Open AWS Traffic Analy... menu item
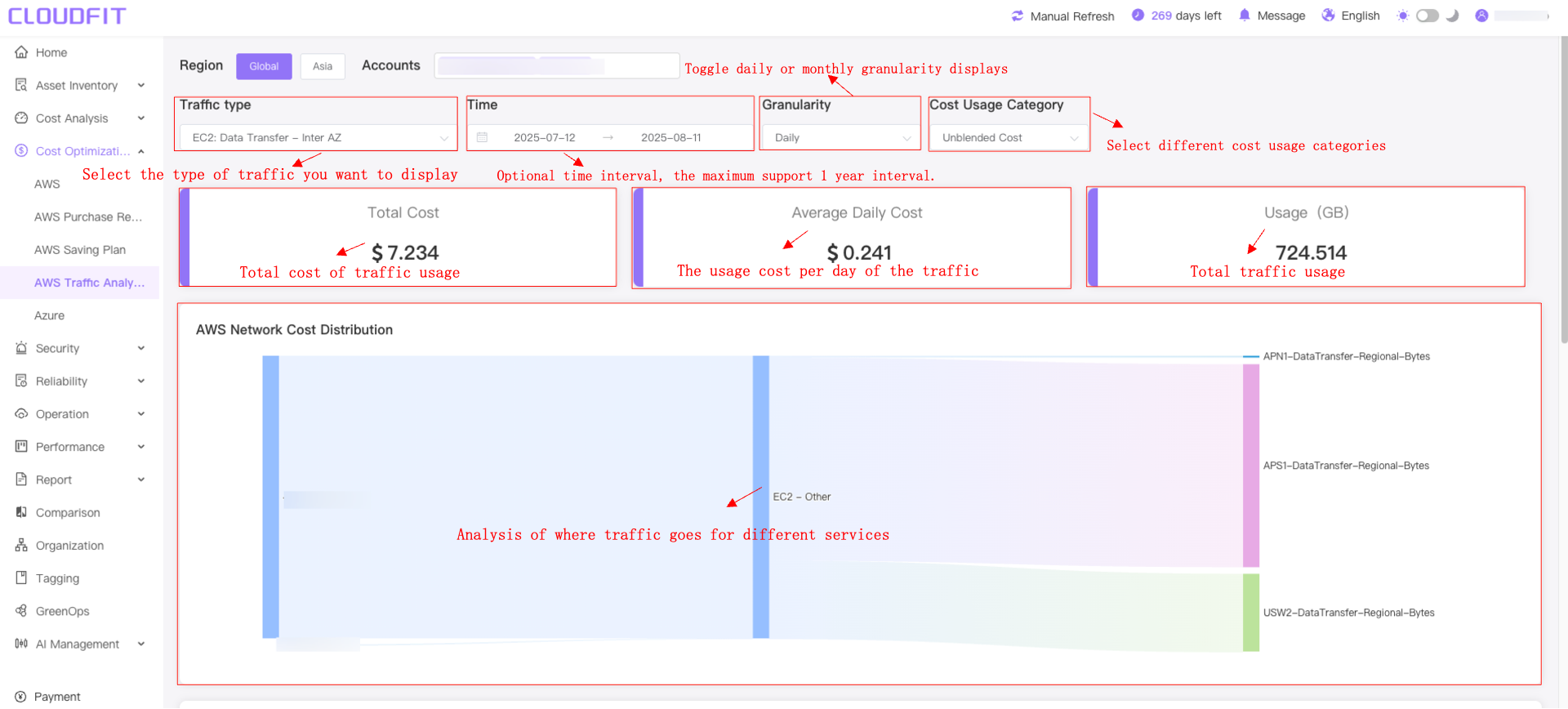 (x=79, y=283)
